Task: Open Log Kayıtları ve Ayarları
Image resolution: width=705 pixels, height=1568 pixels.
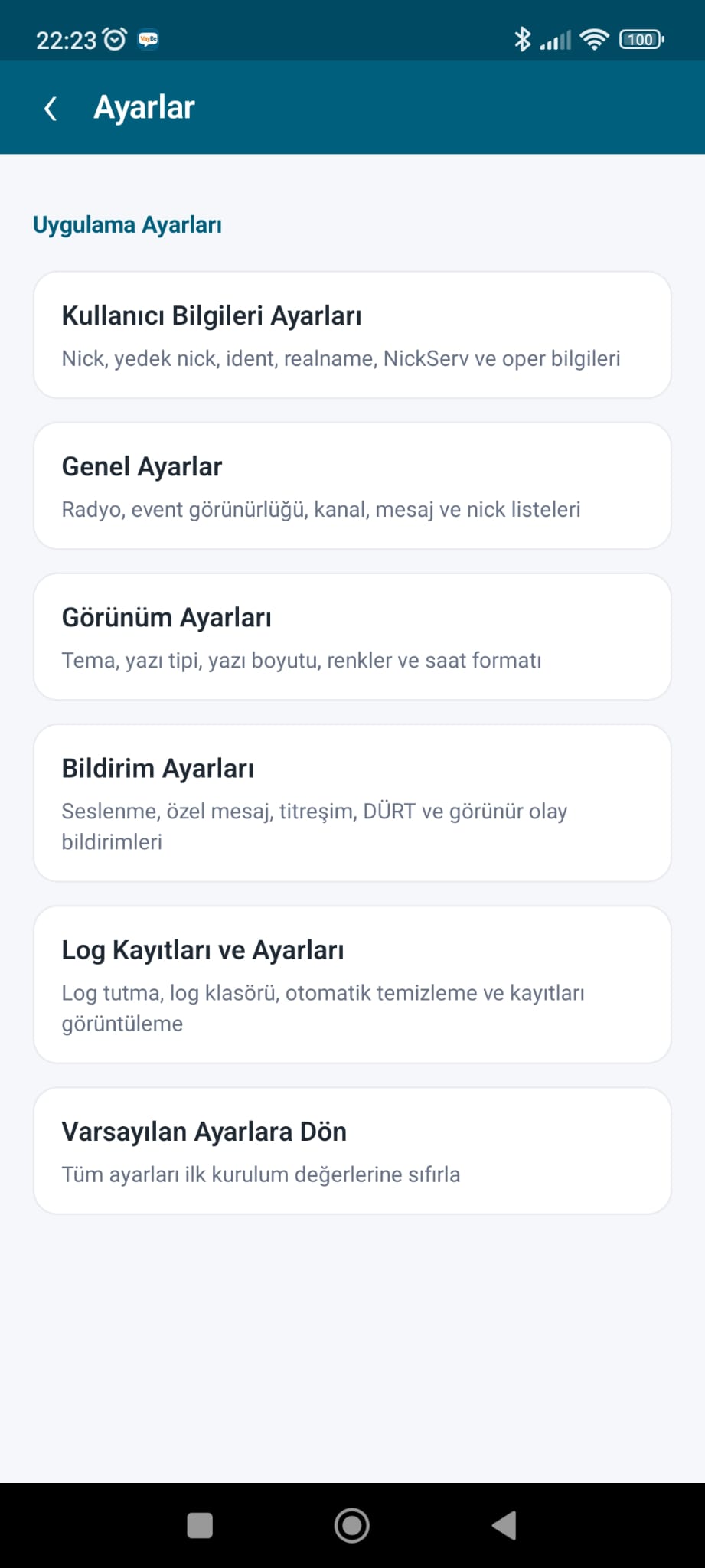Action: click(352, 984)
